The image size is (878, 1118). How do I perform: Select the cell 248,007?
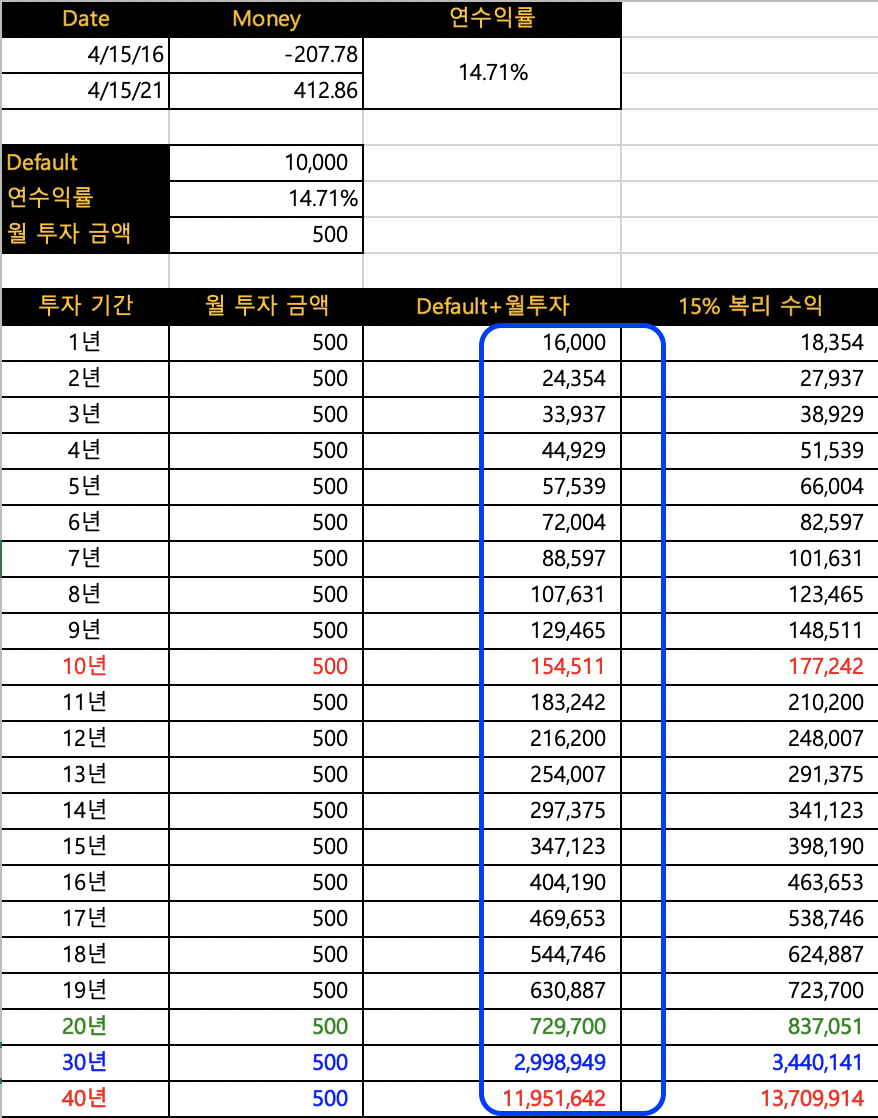click(x=750, y=739)
